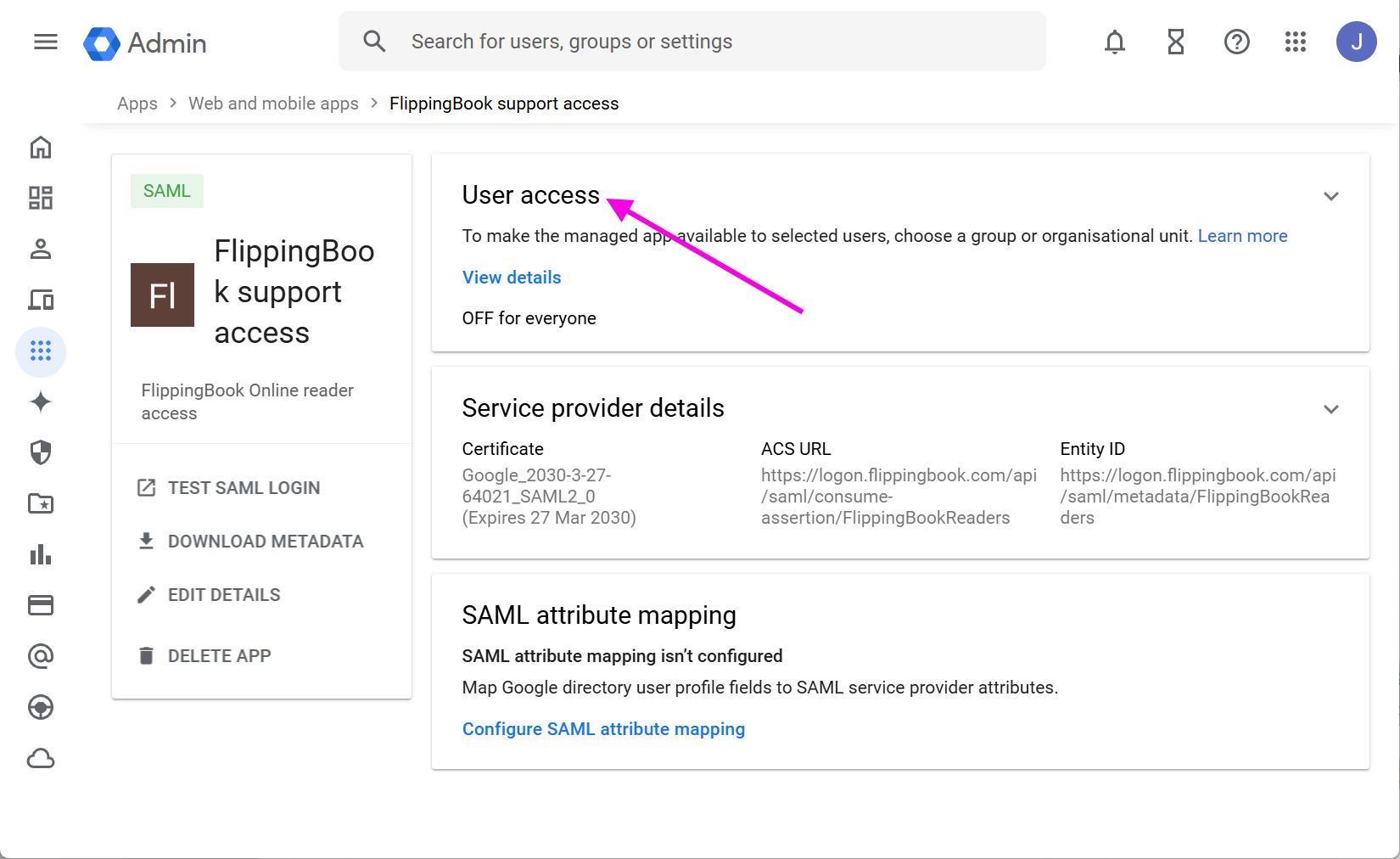Click the Service provider details heading
The image size is (1400, 859).
coord(593,408)
